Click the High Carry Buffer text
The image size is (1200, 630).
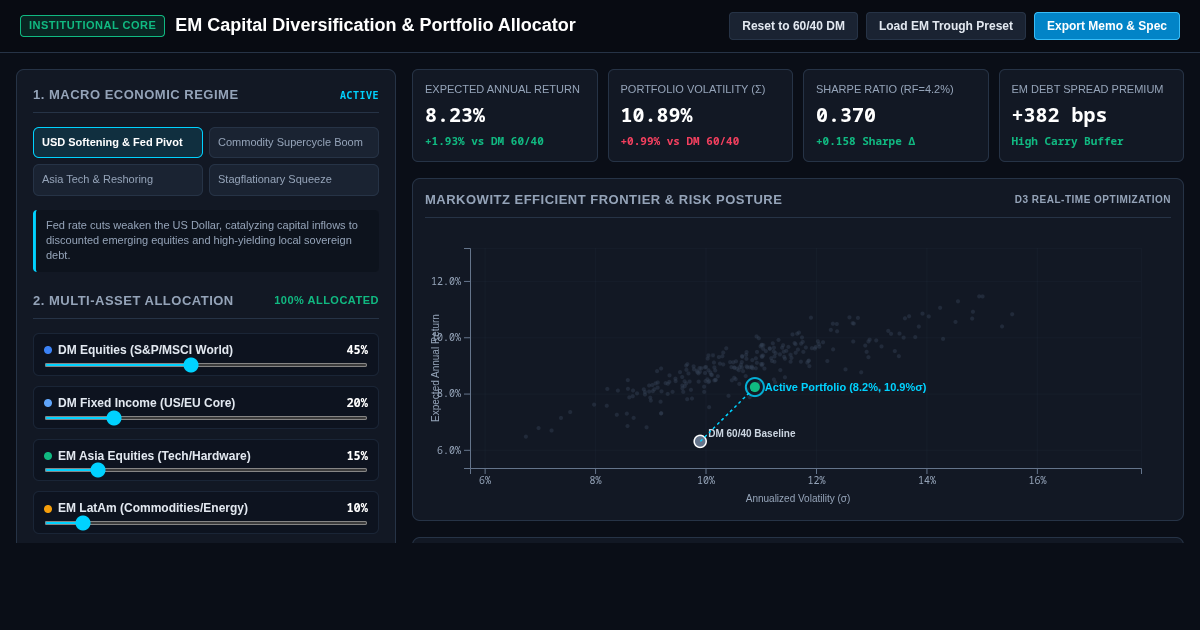point(1067,142)
